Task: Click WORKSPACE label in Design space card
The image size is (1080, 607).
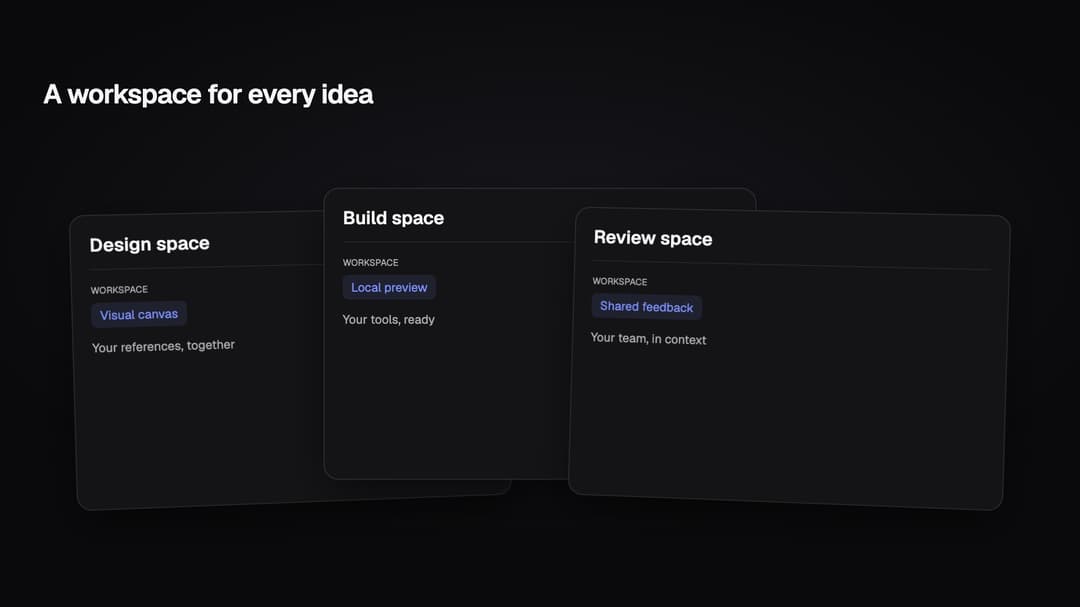Action: pyautogui.click(x=119, y=289)
